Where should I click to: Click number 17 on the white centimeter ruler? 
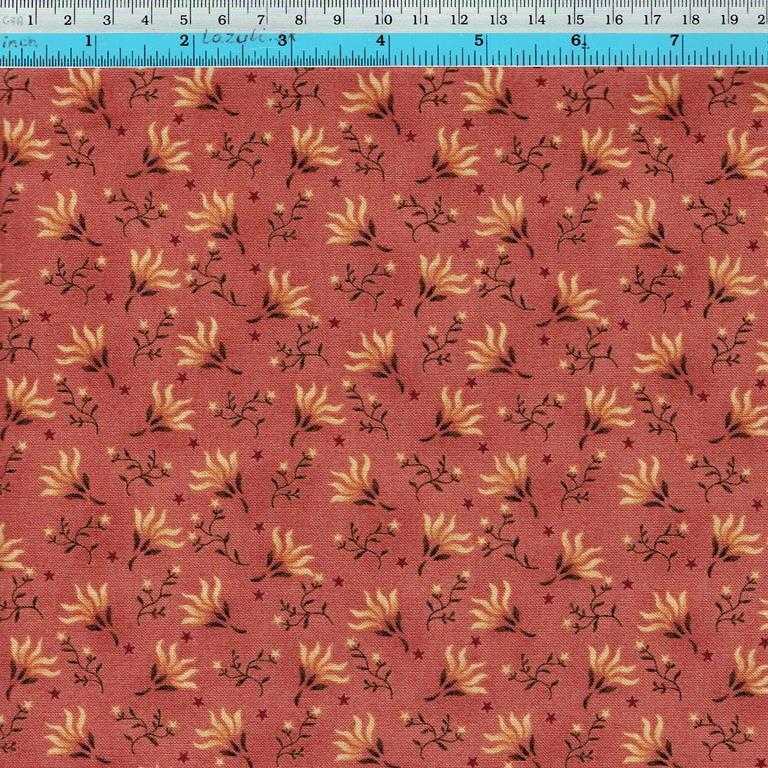(653, 20)
